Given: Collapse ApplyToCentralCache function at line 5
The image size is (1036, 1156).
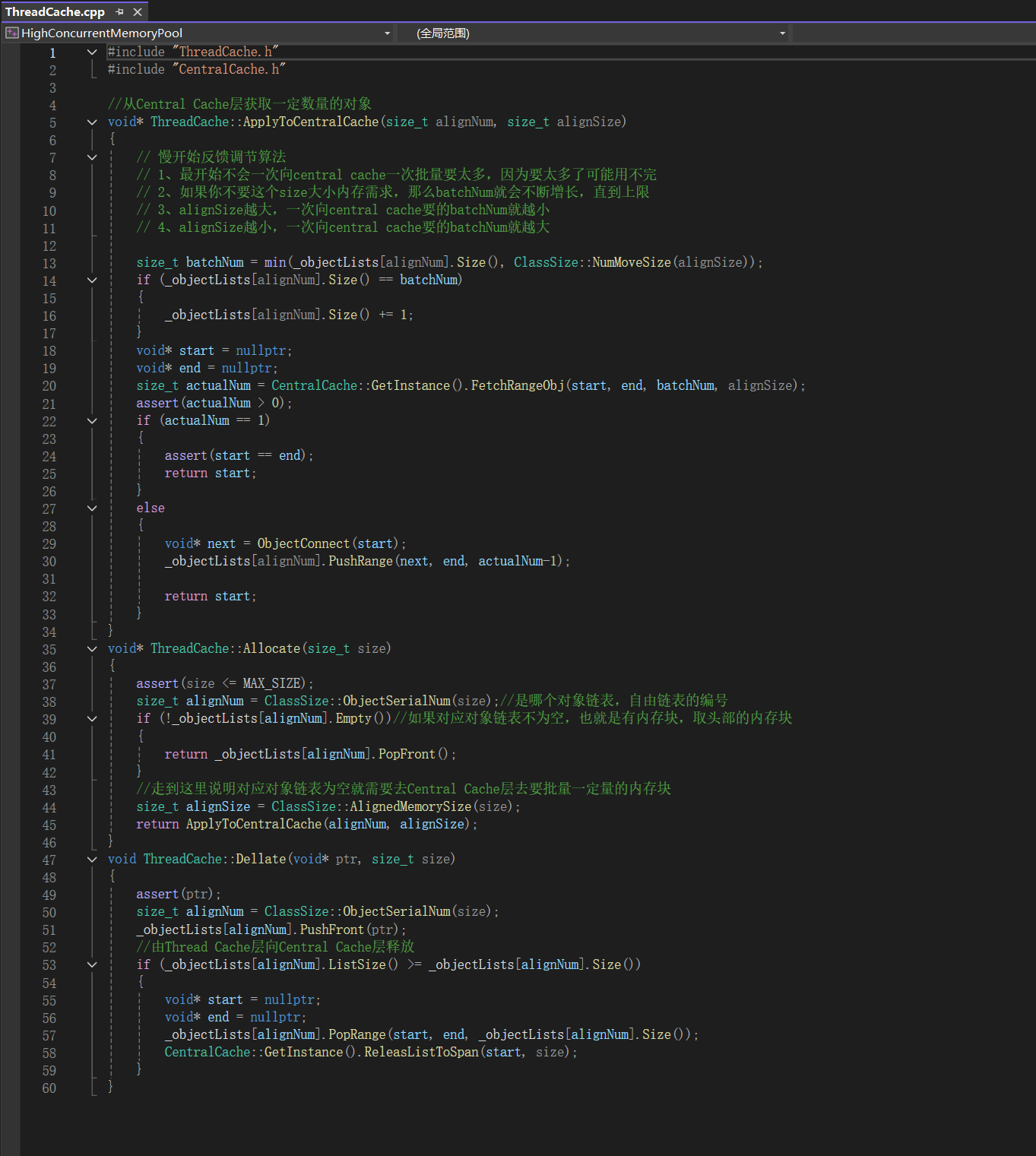Looking at the screenshot, I should point(92,122).
